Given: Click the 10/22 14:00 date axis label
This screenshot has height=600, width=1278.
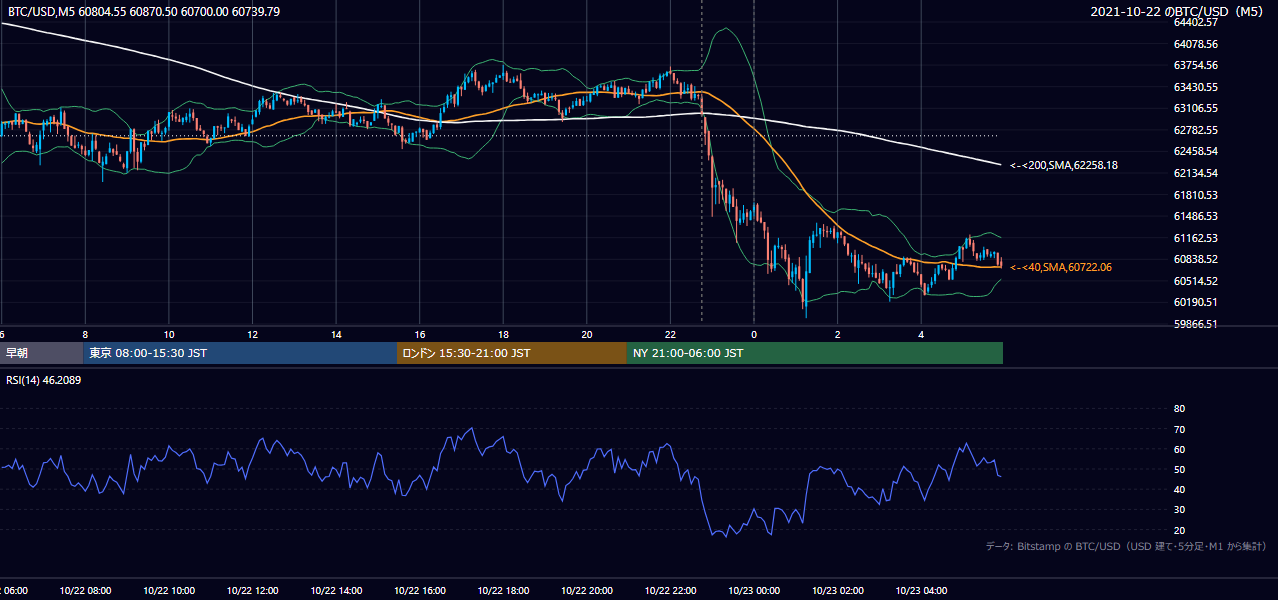Looking at the screenshot, I should tap(336, 591).
